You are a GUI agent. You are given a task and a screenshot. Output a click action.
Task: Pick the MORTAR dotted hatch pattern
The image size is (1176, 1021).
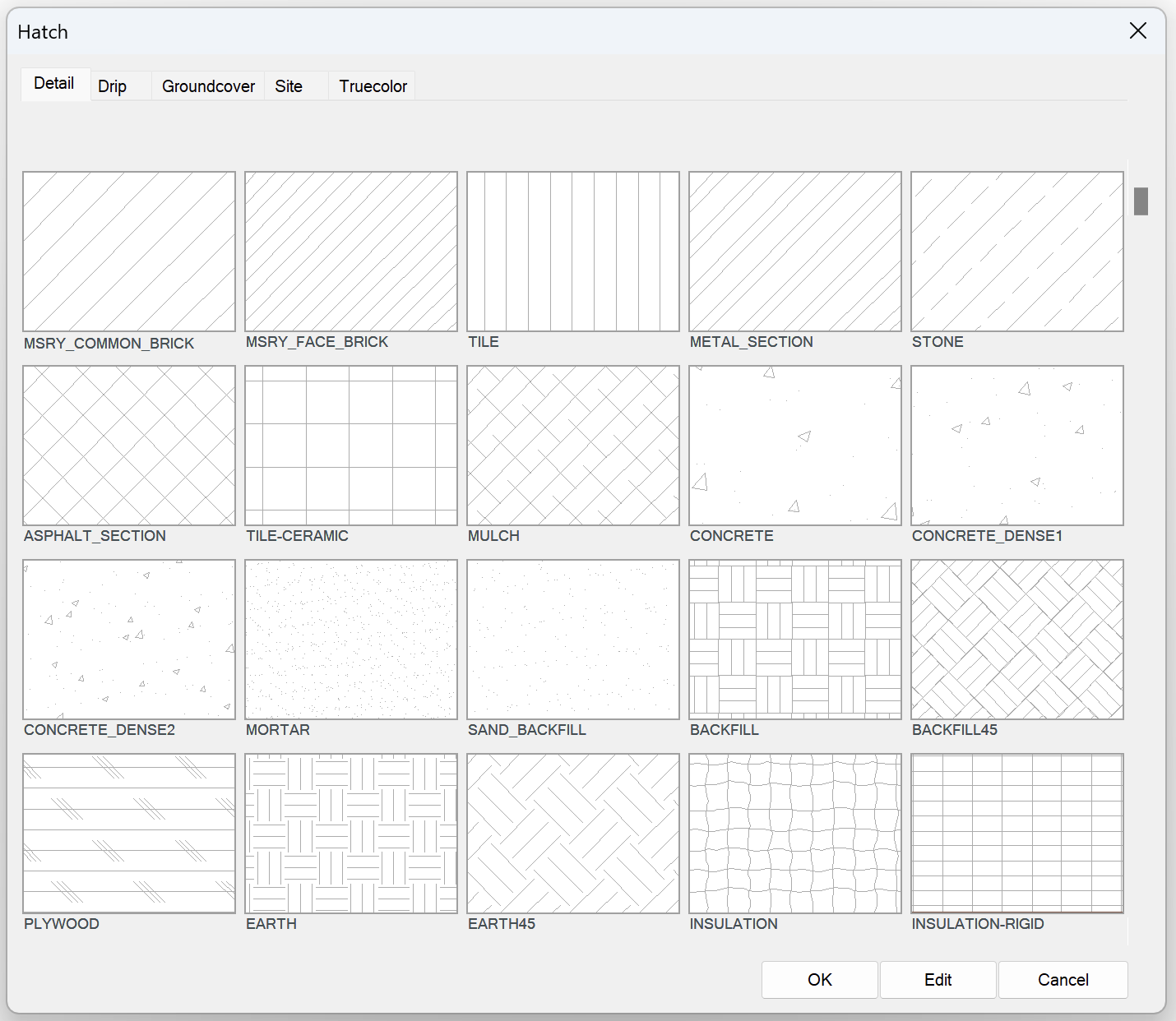tap(351, 640)
